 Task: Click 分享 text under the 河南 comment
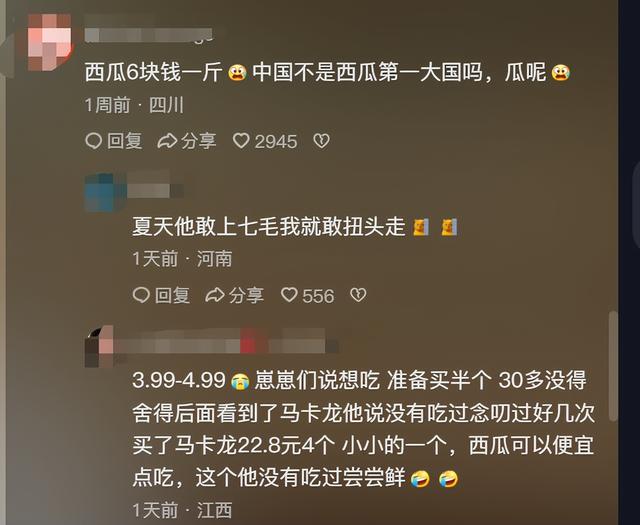click(x=246, y=295)
